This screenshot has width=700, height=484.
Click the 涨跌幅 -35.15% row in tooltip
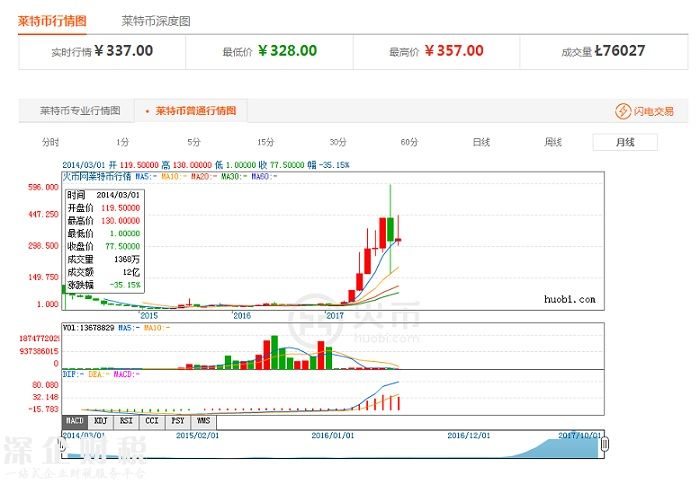[104, 285]
